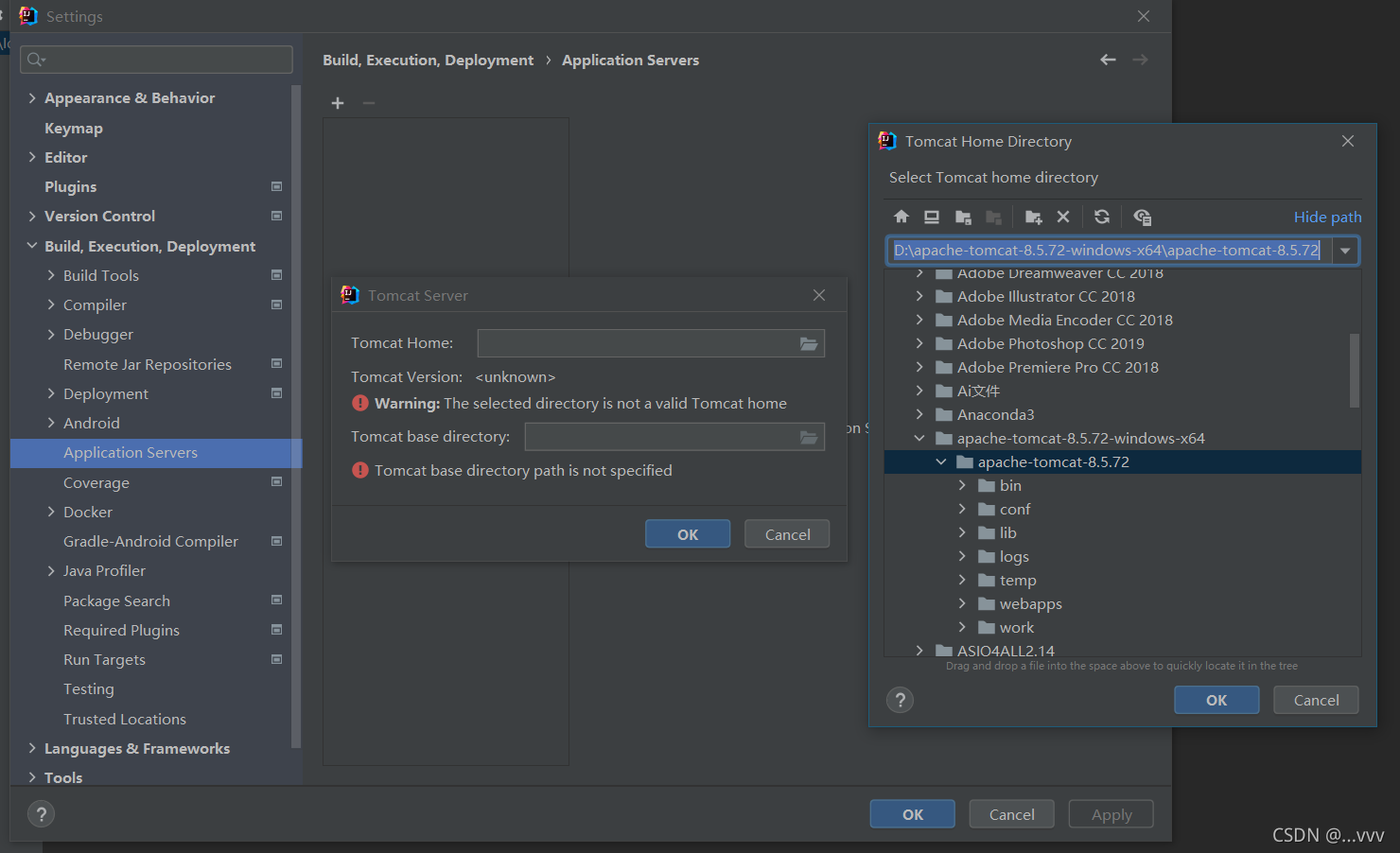Remove application server with minus icon
The image size is (1400, 853).
[369, 103]
